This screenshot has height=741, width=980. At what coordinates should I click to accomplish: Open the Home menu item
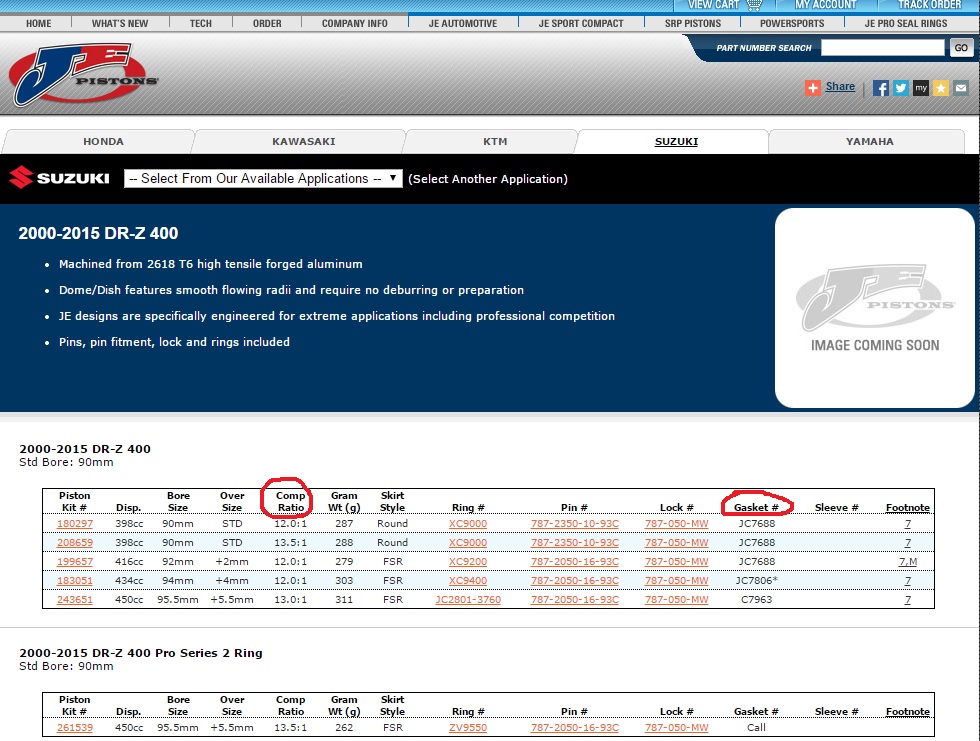point(39,23)
